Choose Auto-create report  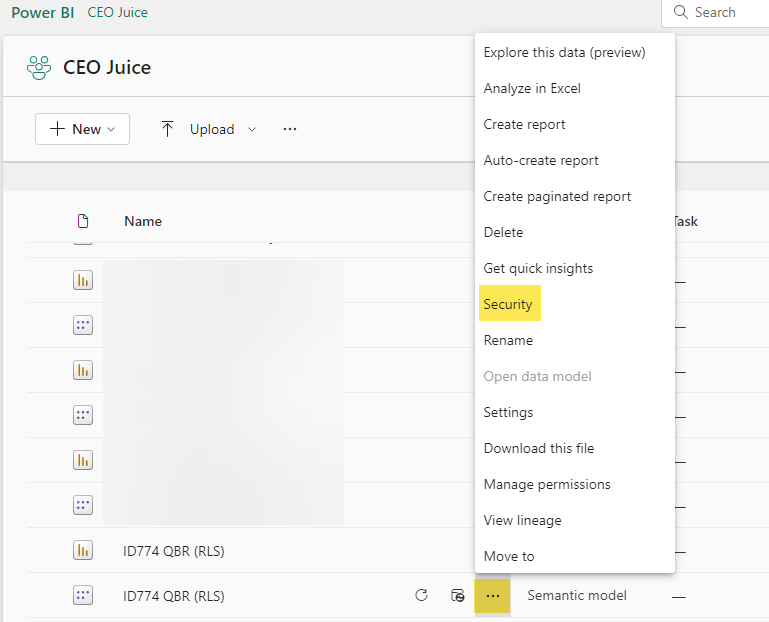pyautogui.click(x=541, y=160)
